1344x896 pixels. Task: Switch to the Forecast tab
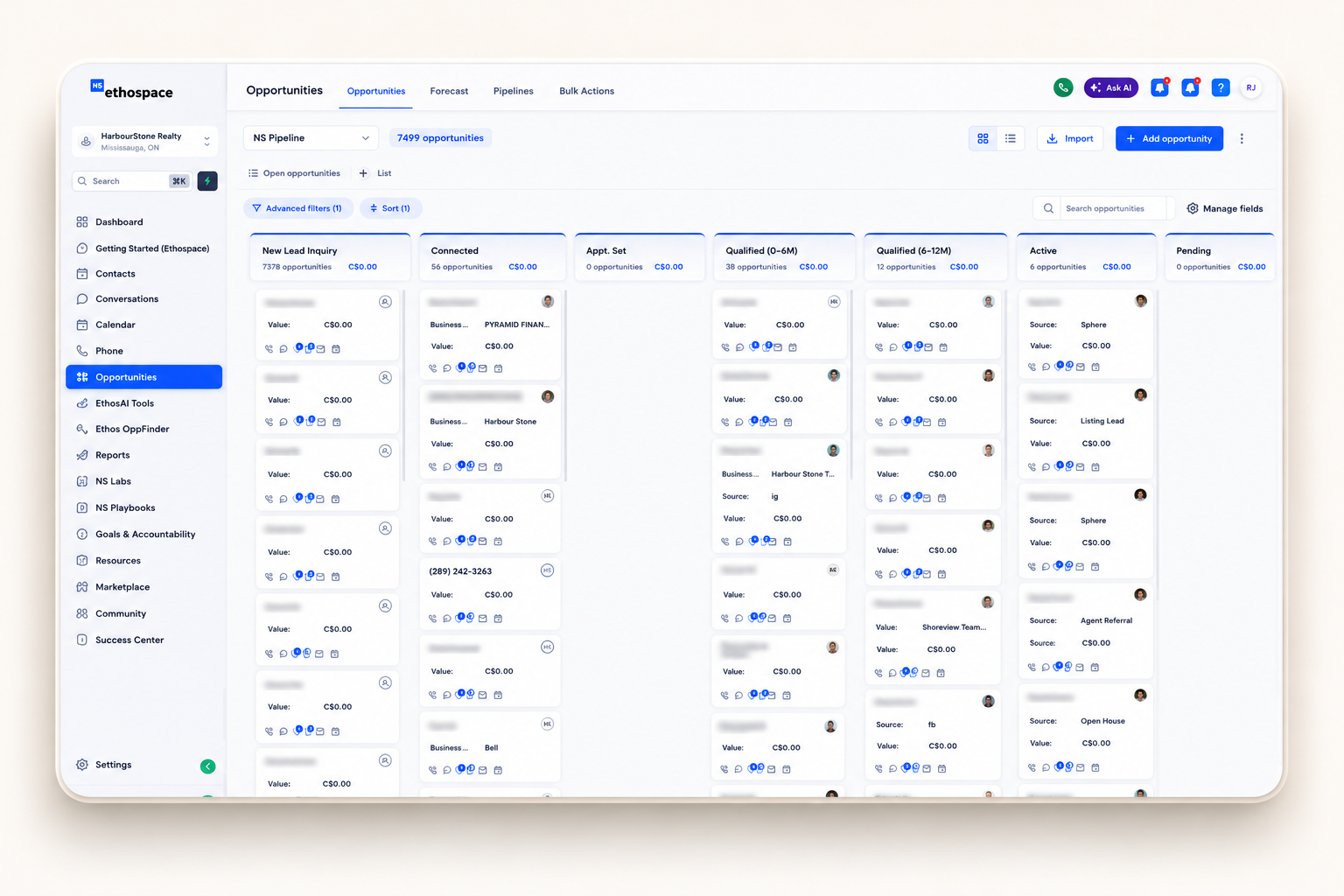(449, 91)
